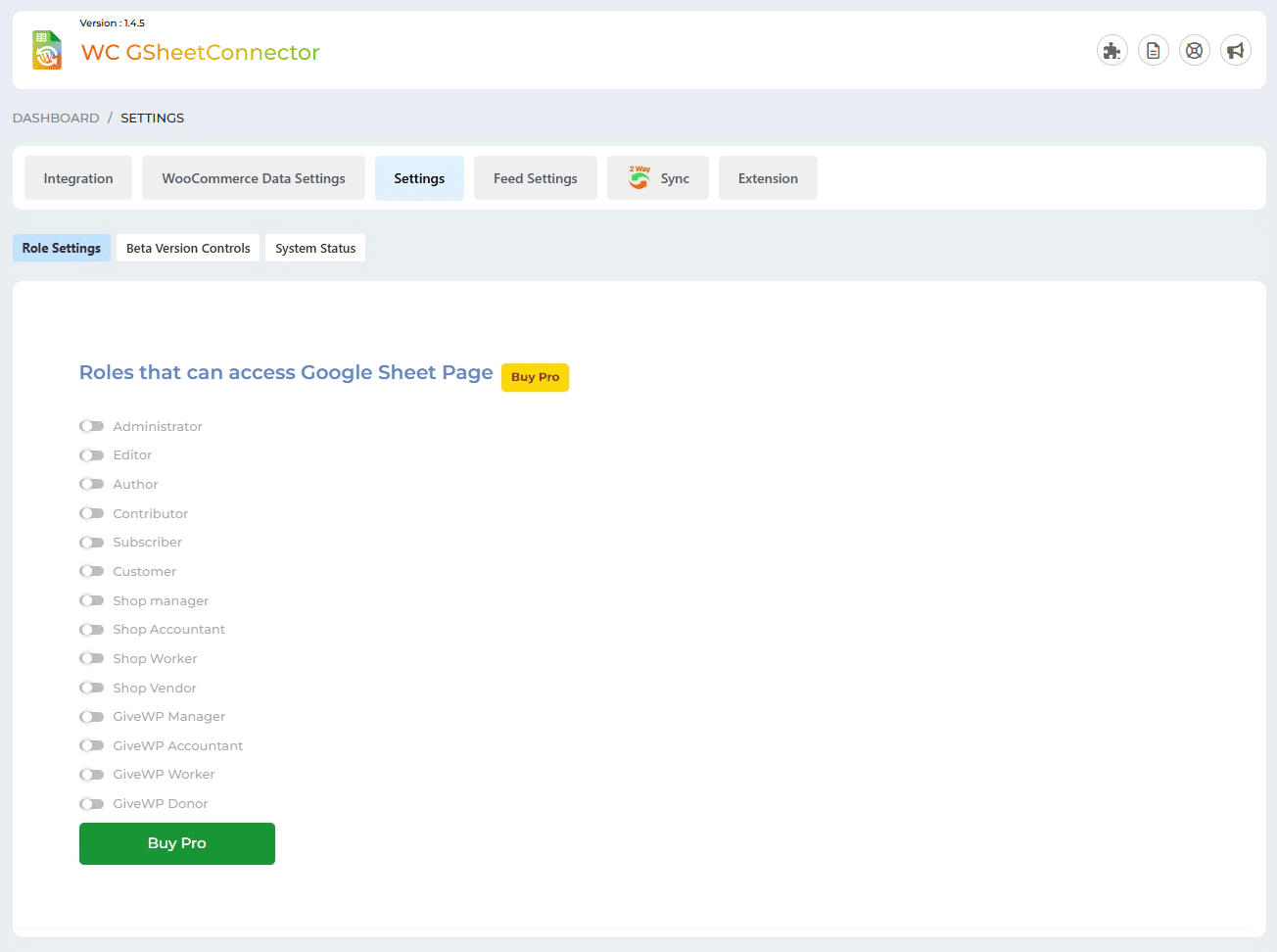Go to the Feed Settings tab
The height and width of the screenshot is (952, 1277).
[536, 178]
